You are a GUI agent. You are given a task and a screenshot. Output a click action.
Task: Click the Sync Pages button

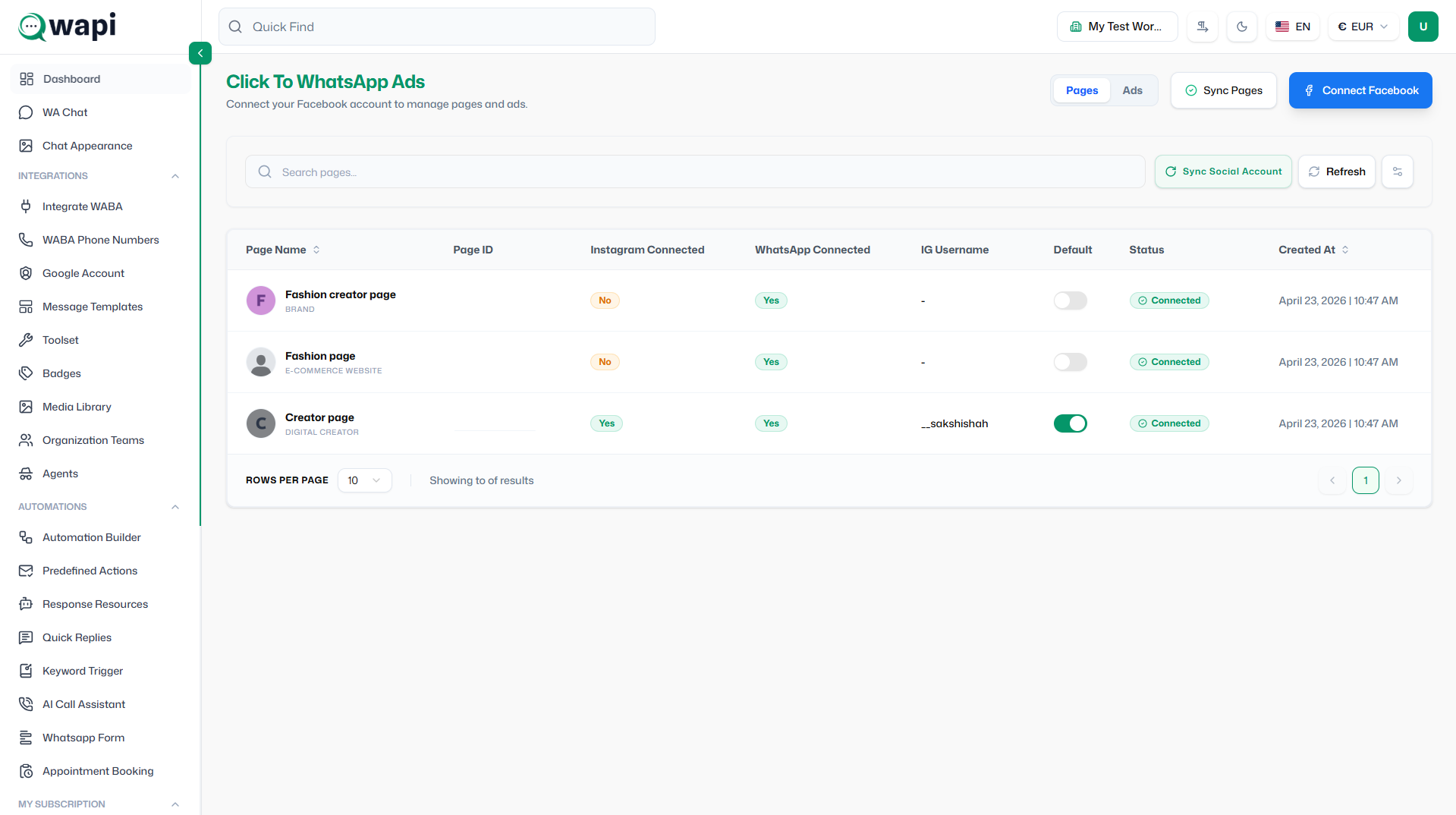click(x=1223, y=90)
